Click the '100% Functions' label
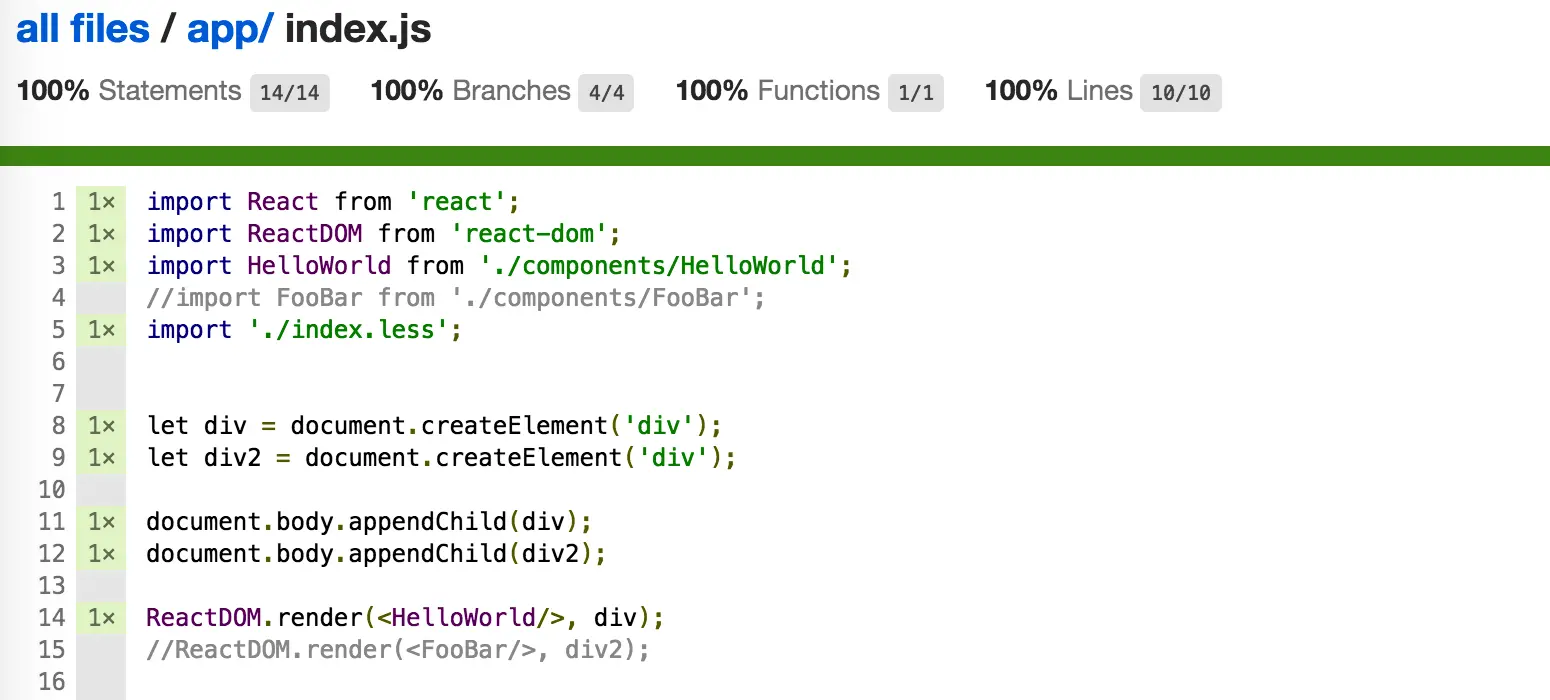 tap(777, 91)
